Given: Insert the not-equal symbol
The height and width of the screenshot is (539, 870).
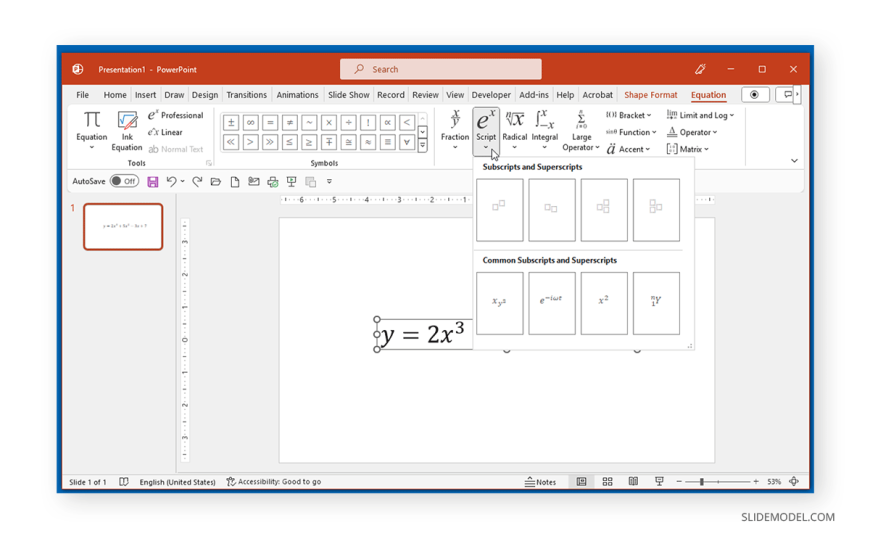Looking at the screenshot, I should point(290,123).
